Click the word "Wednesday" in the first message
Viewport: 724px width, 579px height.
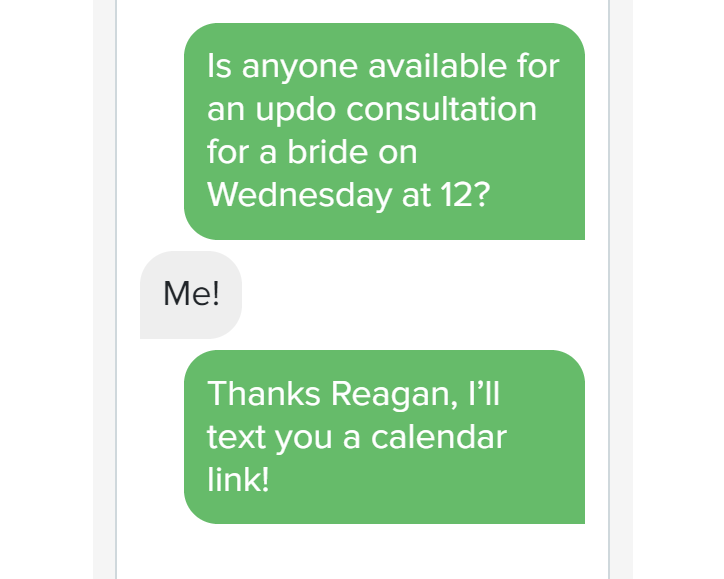(x=300, y=195)
